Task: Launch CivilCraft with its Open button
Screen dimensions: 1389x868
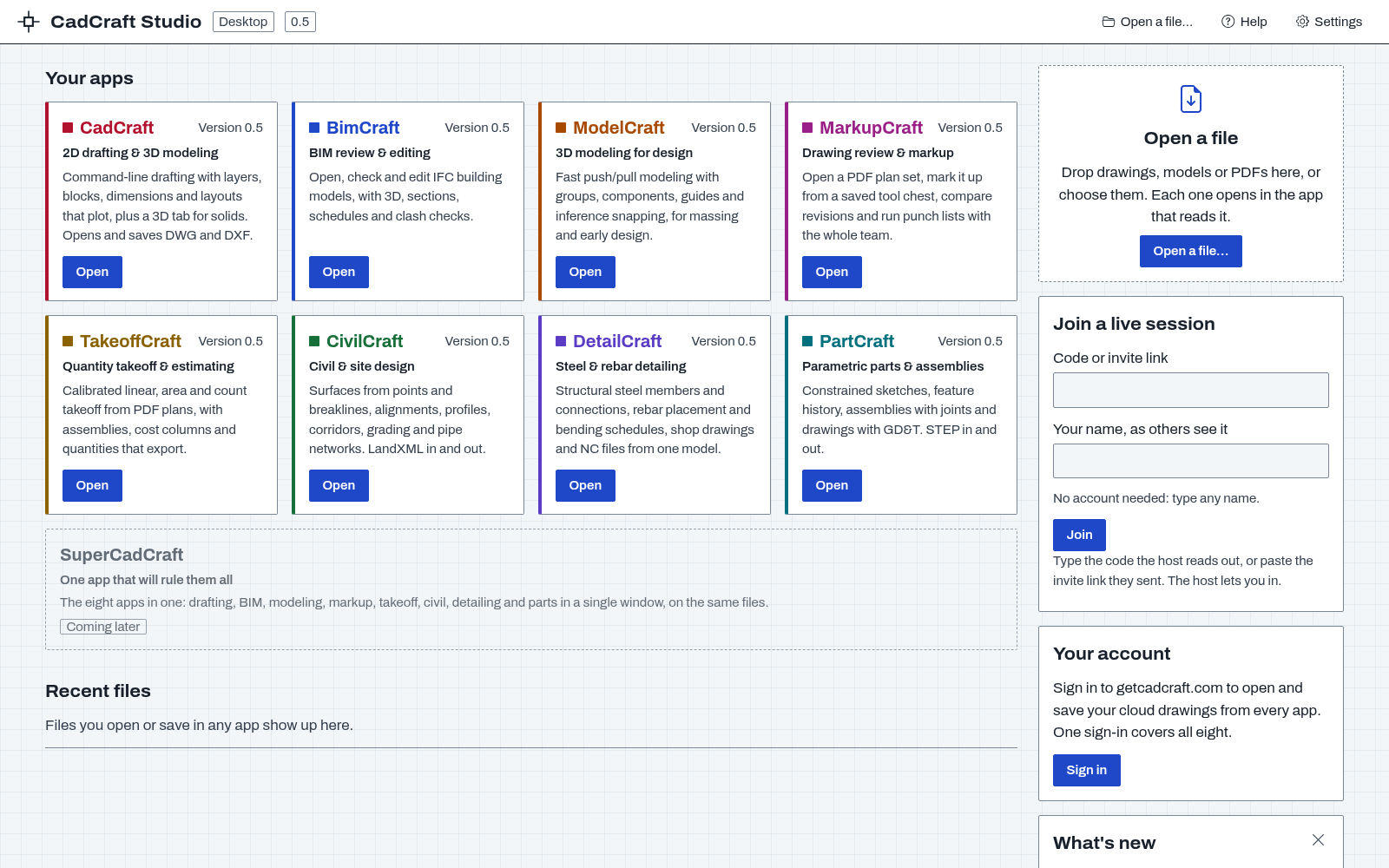Action: pyautogui.click(x=339, y=485)
